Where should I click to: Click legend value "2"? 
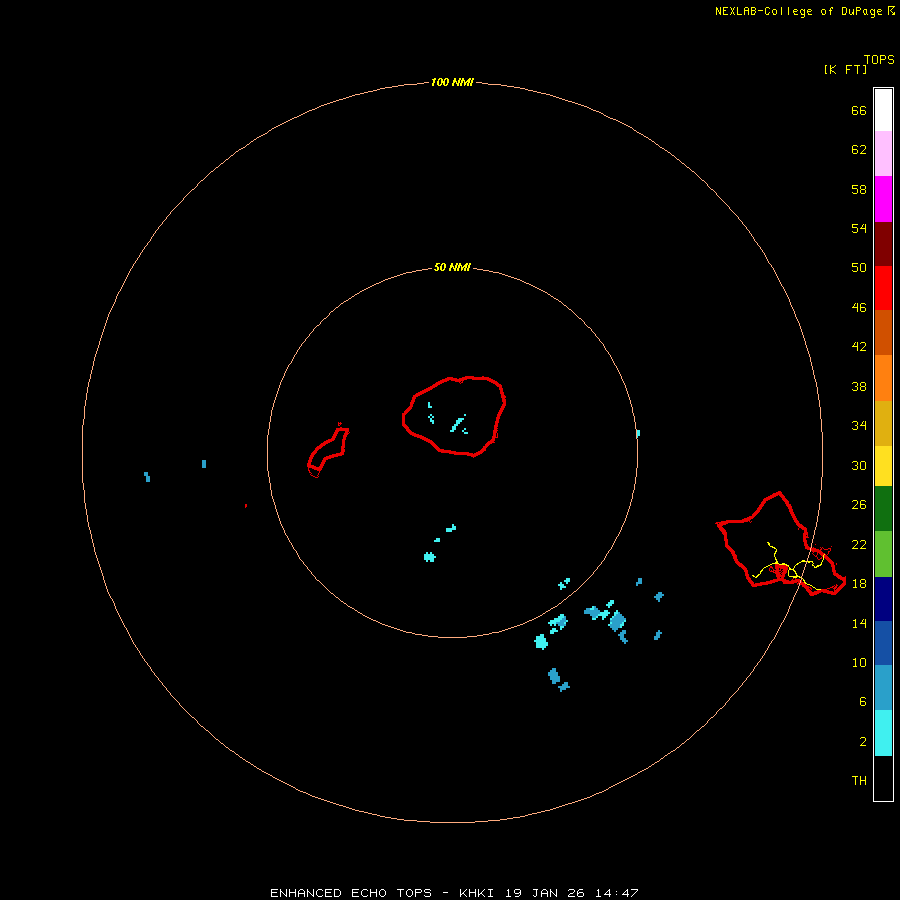[863, 742]
